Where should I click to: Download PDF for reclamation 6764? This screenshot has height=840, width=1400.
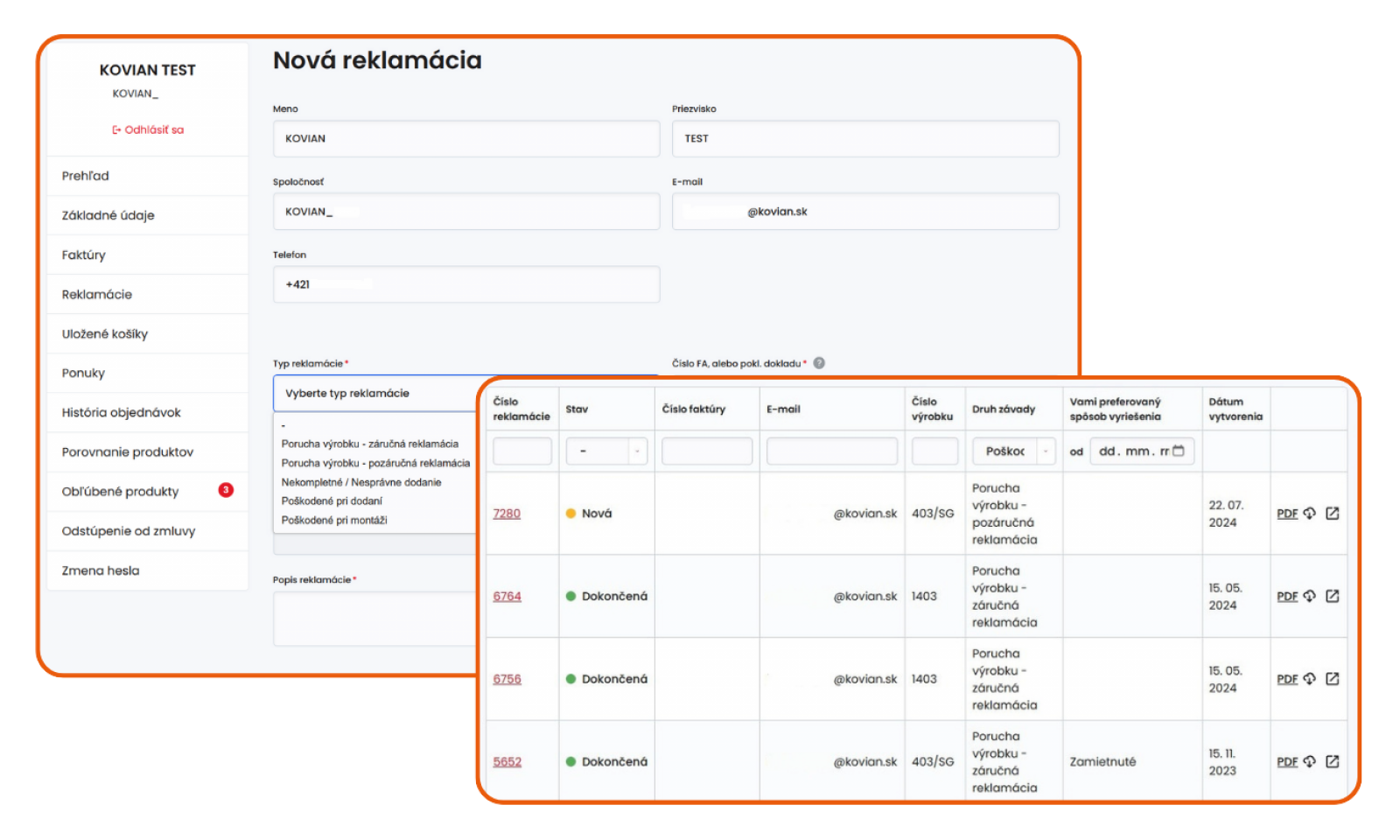point(1287,597)
